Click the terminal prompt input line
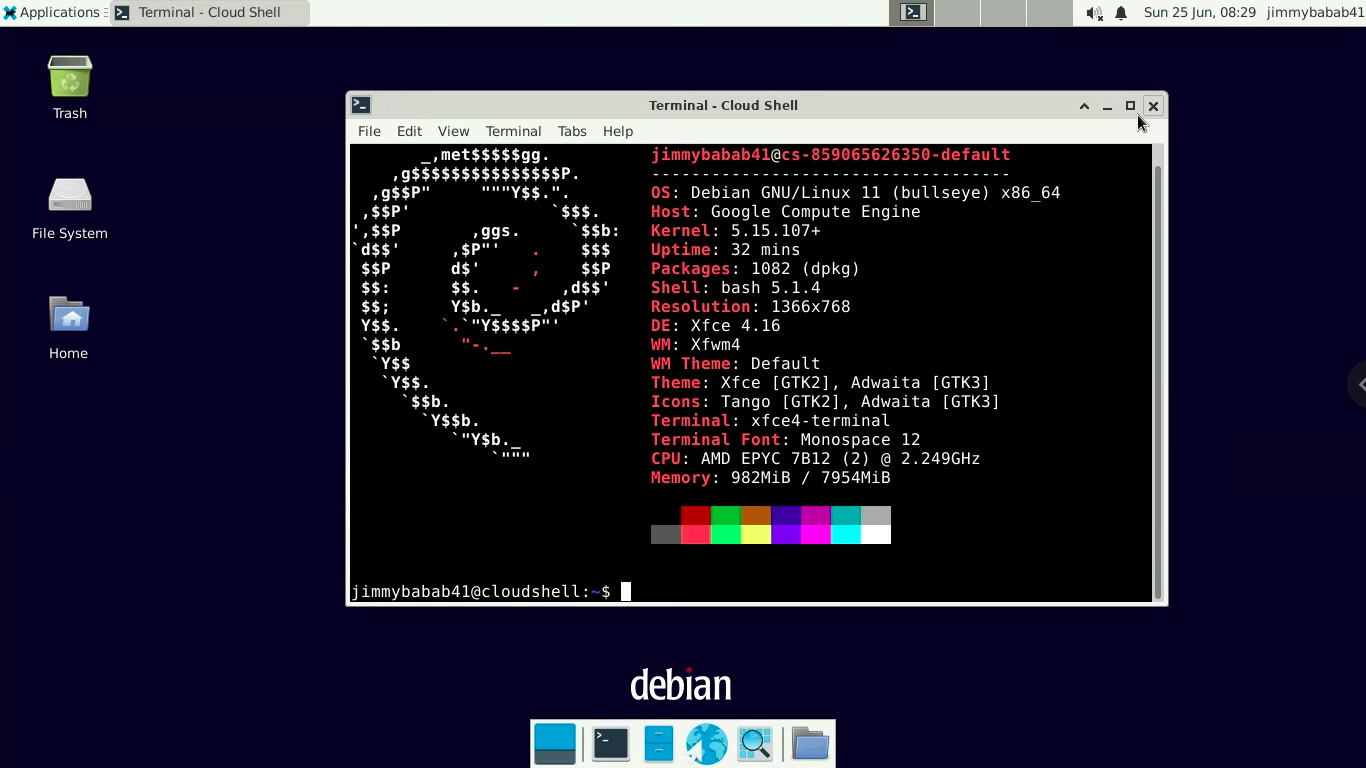This screenshot has height=768, width=1366. click(750, 592)
